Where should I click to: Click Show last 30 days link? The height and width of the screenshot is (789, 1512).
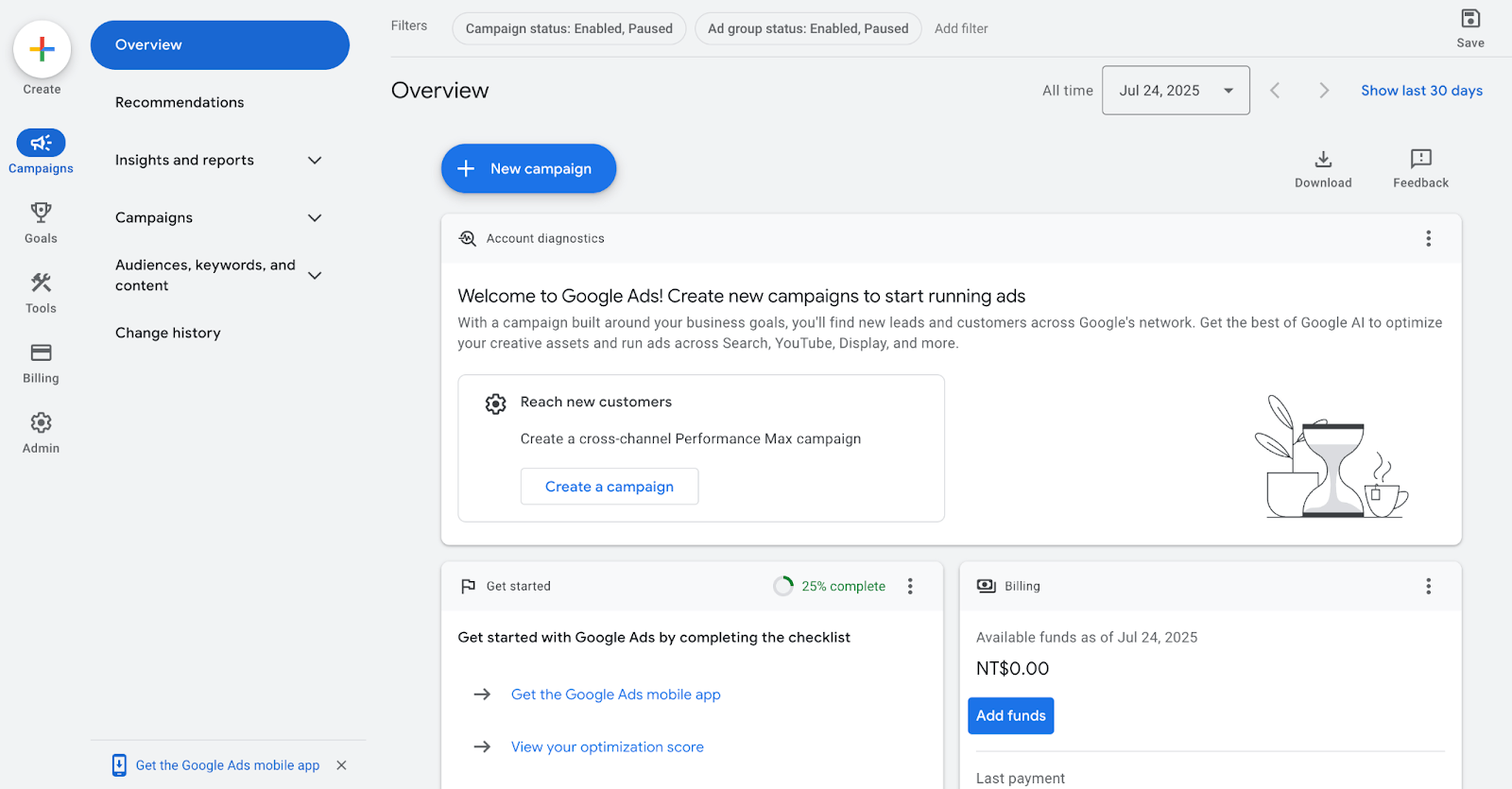point(1421,91)
